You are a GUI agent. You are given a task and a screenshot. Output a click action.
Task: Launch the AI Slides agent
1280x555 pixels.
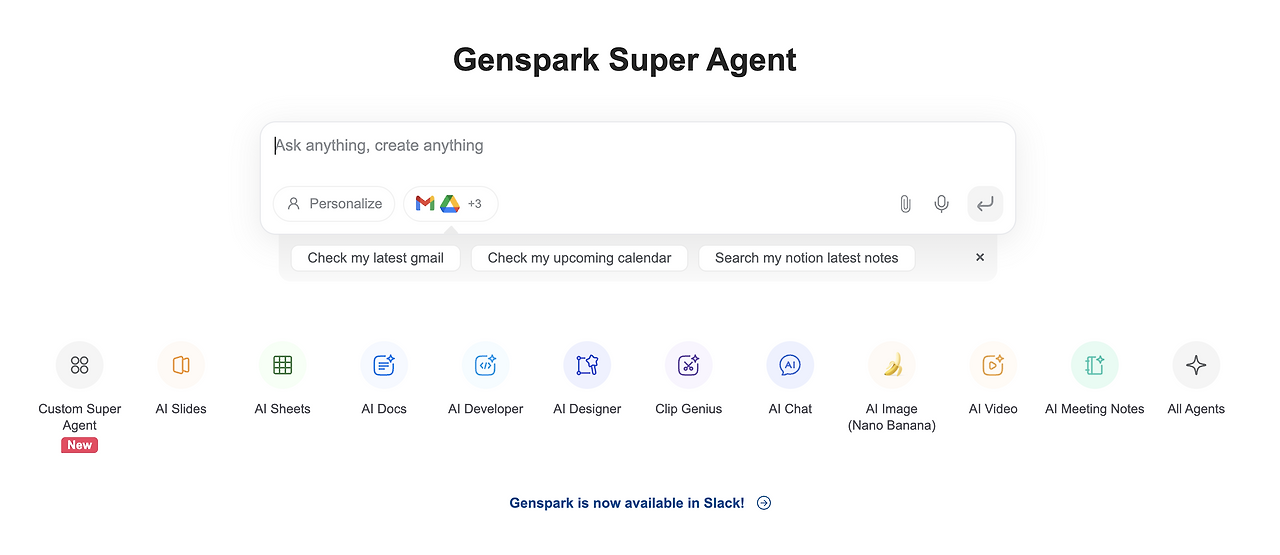[181, 365]
